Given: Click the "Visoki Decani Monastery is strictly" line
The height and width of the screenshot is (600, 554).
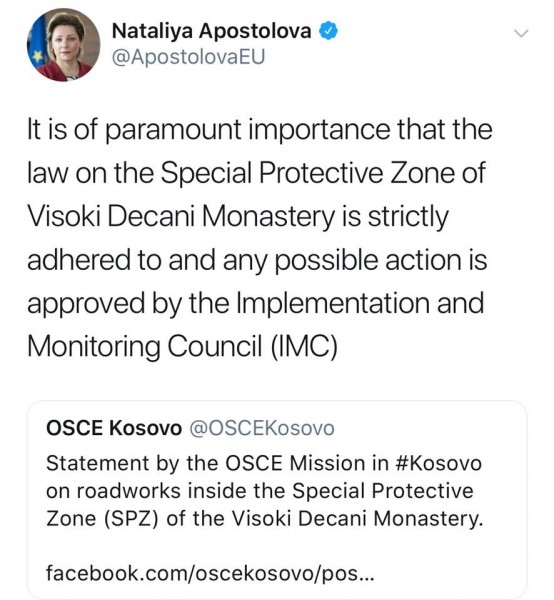Looking at the screenshot, I should coord(238,217).
